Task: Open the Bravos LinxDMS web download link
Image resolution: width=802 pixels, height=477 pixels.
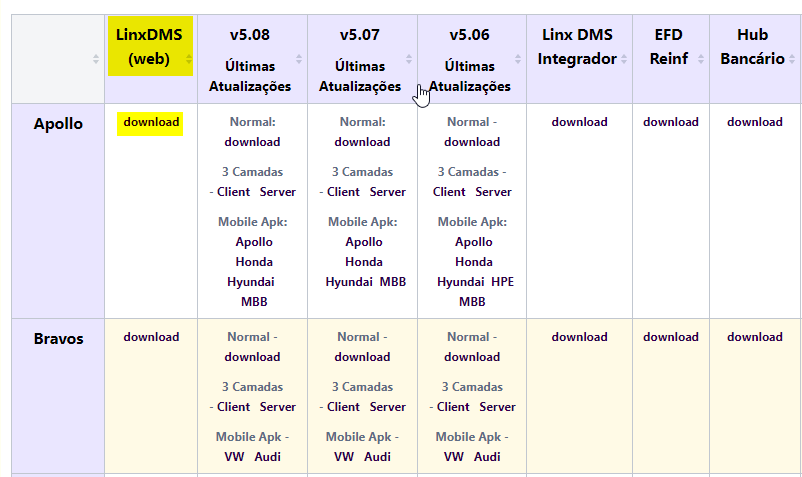Action: pos(151,337)
